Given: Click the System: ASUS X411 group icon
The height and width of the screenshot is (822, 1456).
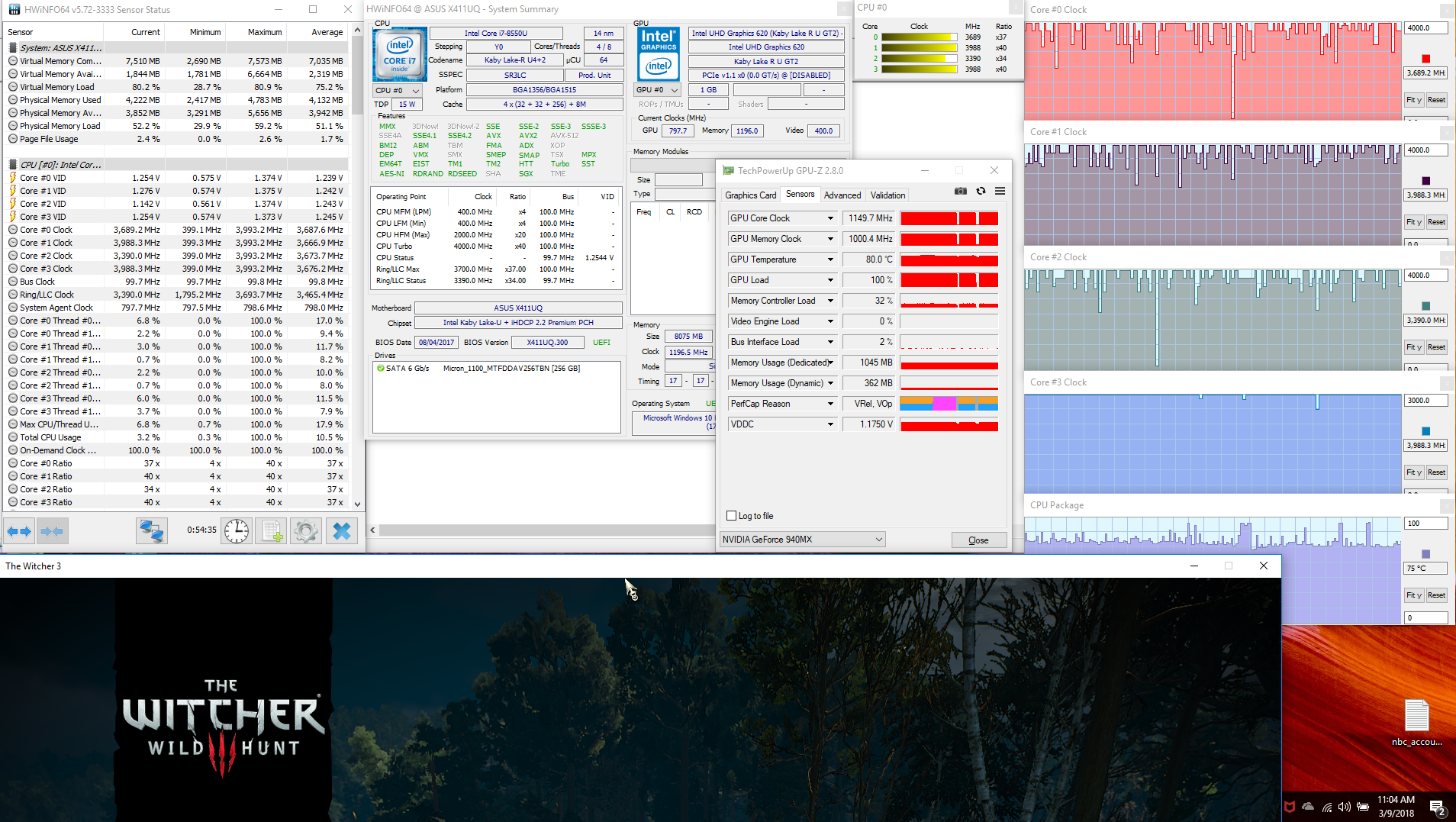Looking at the screenshot, I should pyautogui.click(x=13, y=48).
